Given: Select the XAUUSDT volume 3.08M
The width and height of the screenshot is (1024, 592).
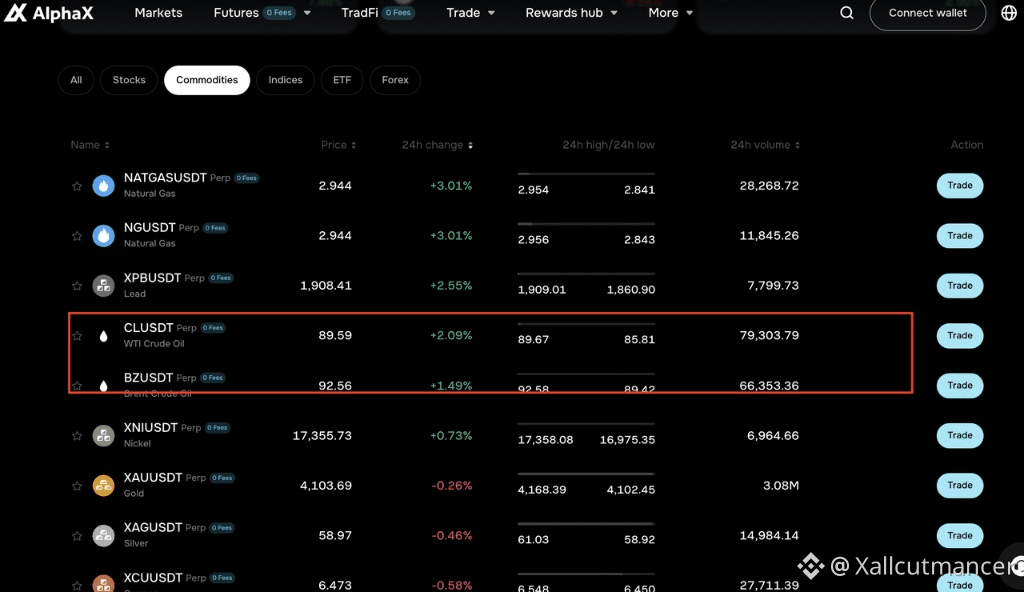Looking at the screenshot, I should [780, 485].
